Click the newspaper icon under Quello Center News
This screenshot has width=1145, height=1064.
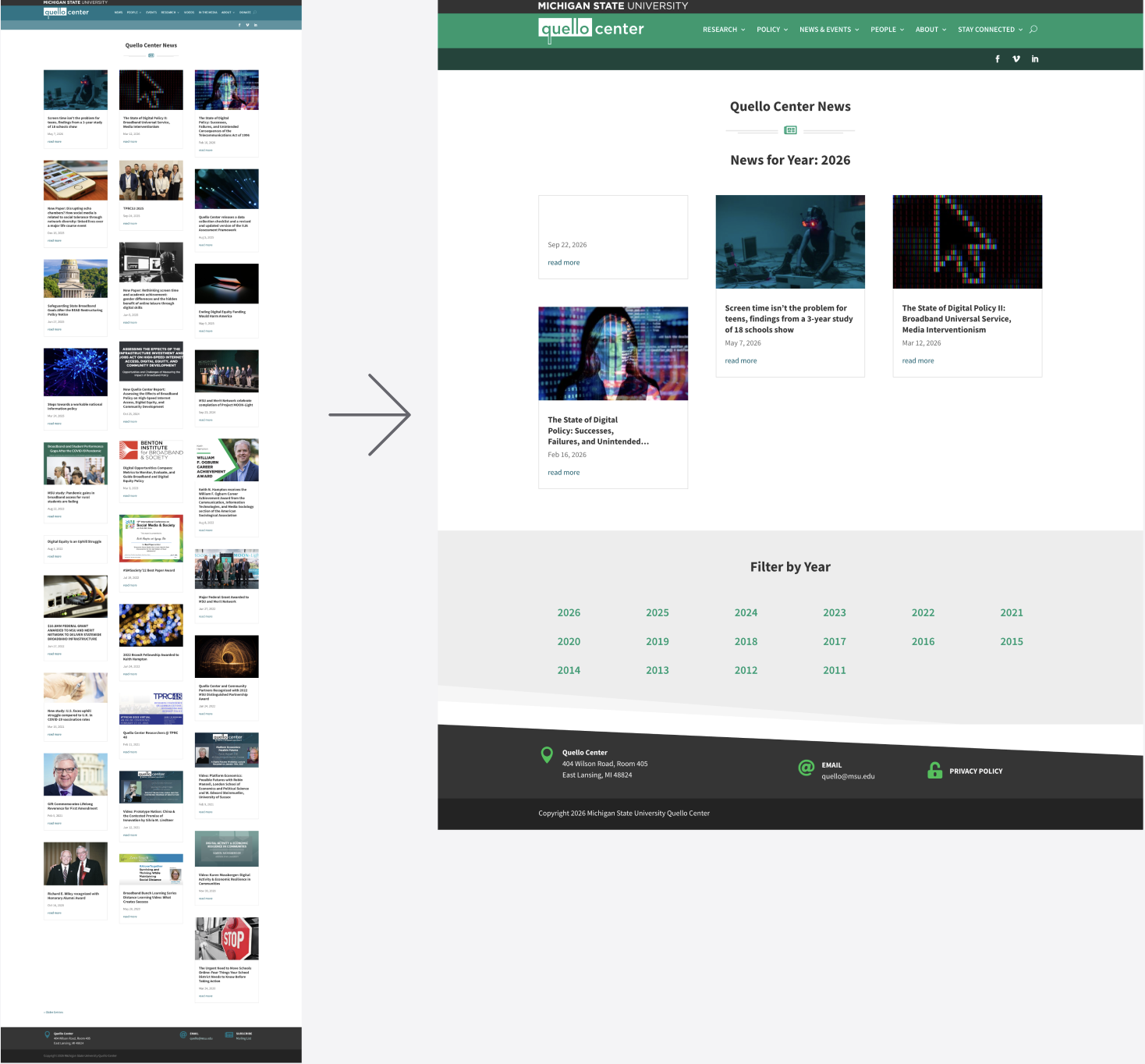coord(790,130)
